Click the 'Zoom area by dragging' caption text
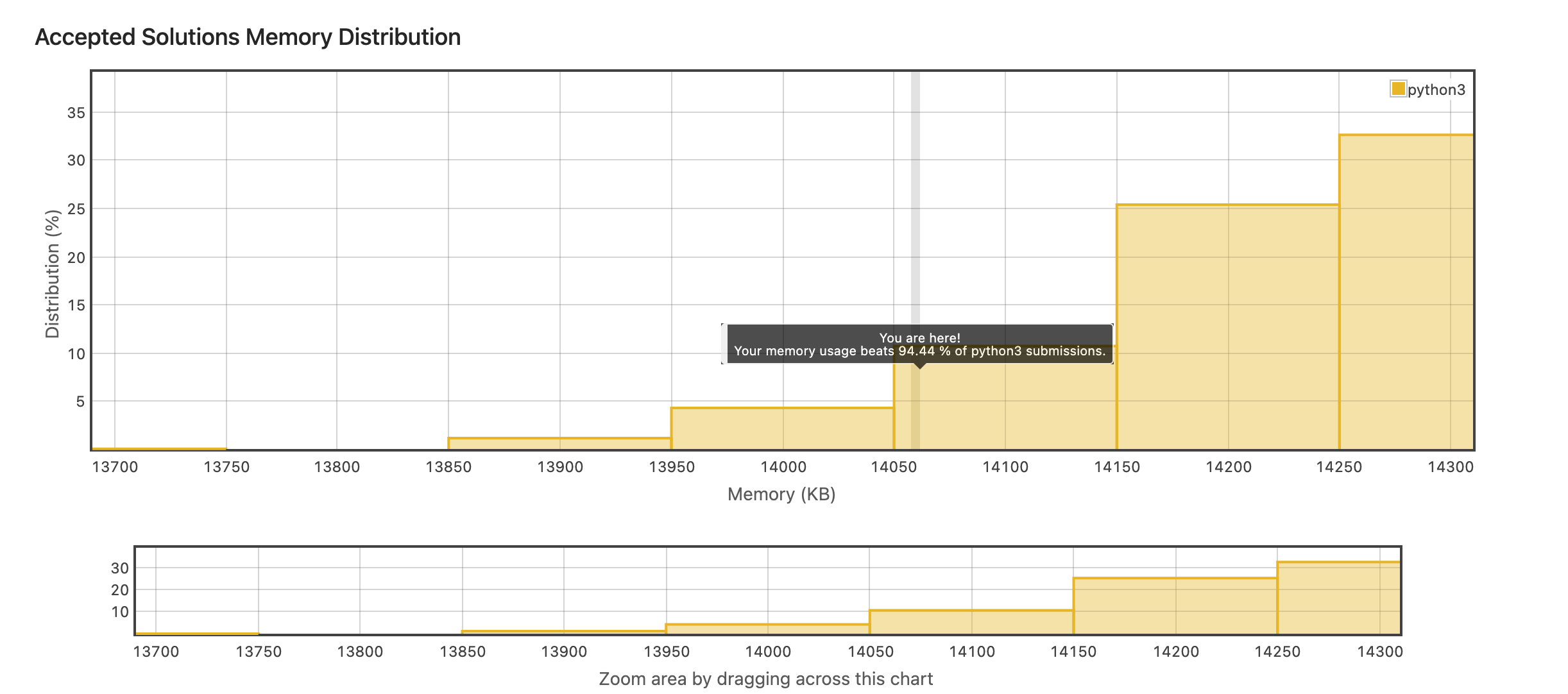 click(765, 679)
